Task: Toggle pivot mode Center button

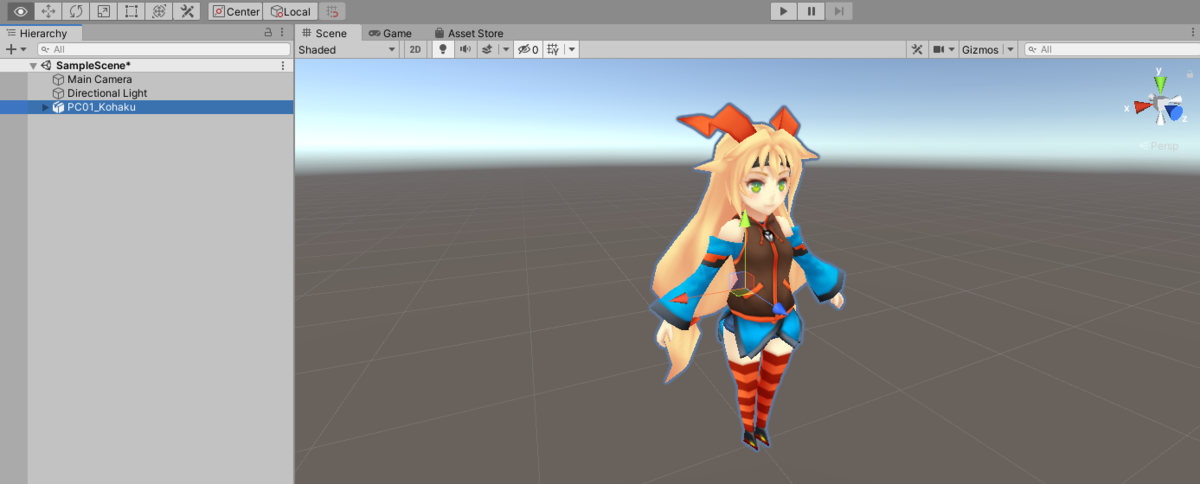Action: [x=236, y=12]
